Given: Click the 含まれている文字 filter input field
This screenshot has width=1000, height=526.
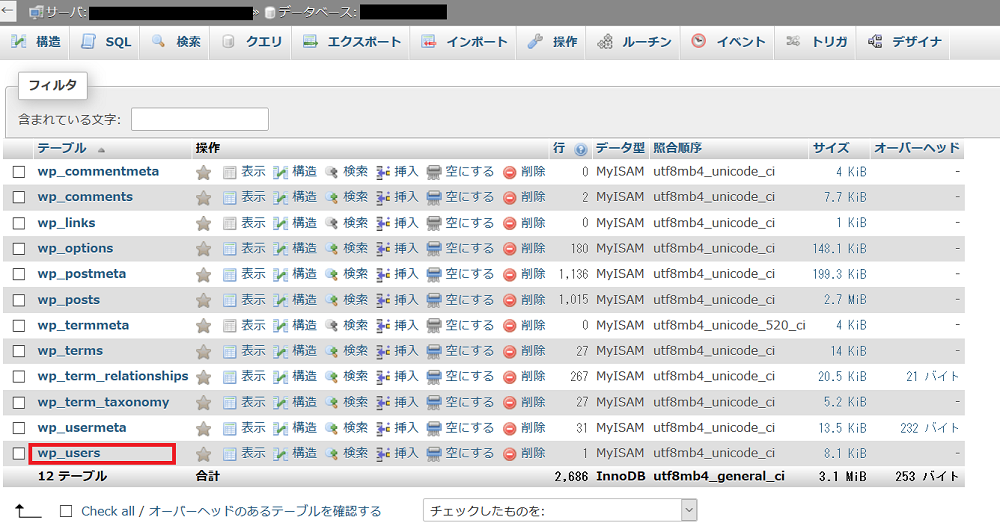Looking at the screenshot, I should point(200,119).
